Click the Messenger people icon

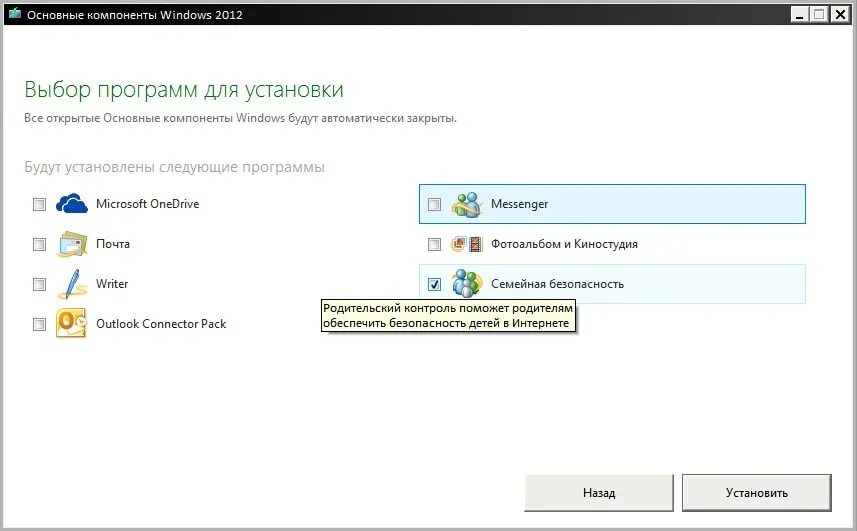pos(466,204)
